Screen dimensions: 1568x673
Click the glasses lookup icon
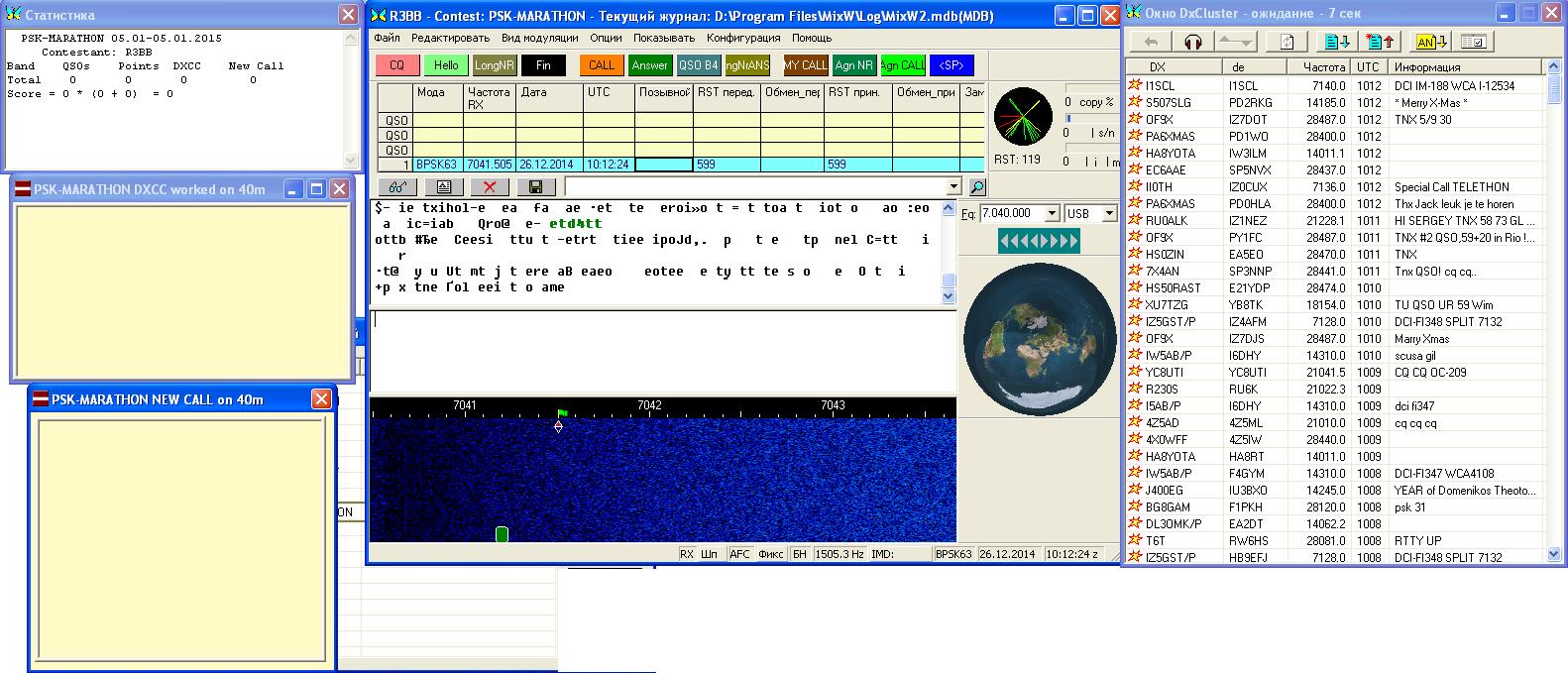pos(397,186)
